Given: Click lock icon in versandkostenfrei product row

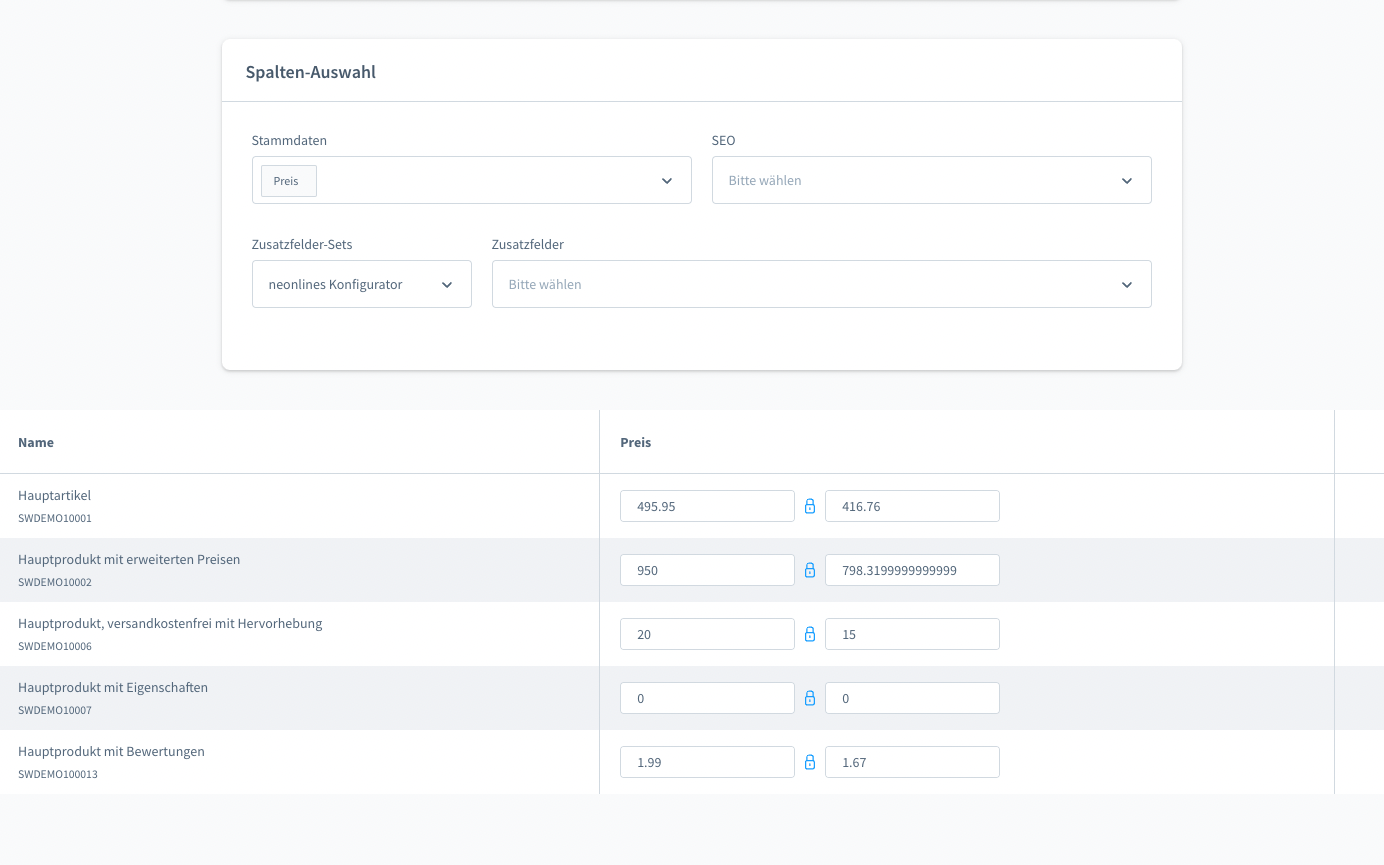Looking at the screenshot, I should click(x=810, y=634).
